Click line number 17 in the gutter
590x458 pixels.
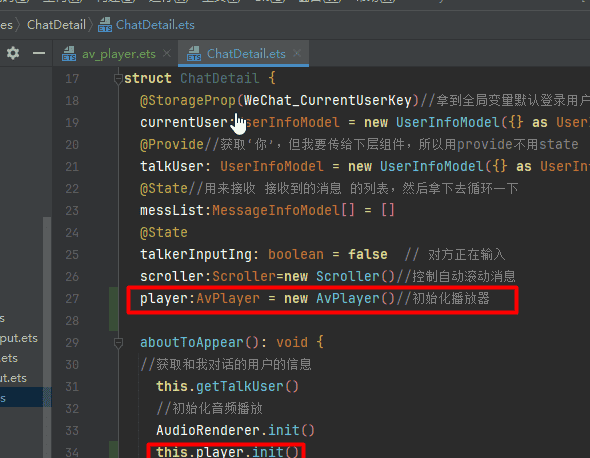coord(72,79)
